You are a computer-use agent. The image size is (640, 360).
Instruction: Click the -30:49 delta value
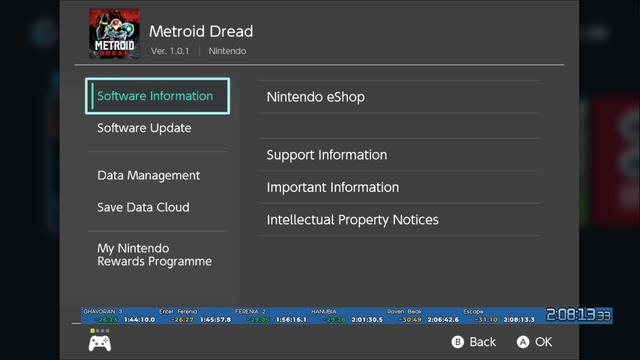click(x=410, y=320)
